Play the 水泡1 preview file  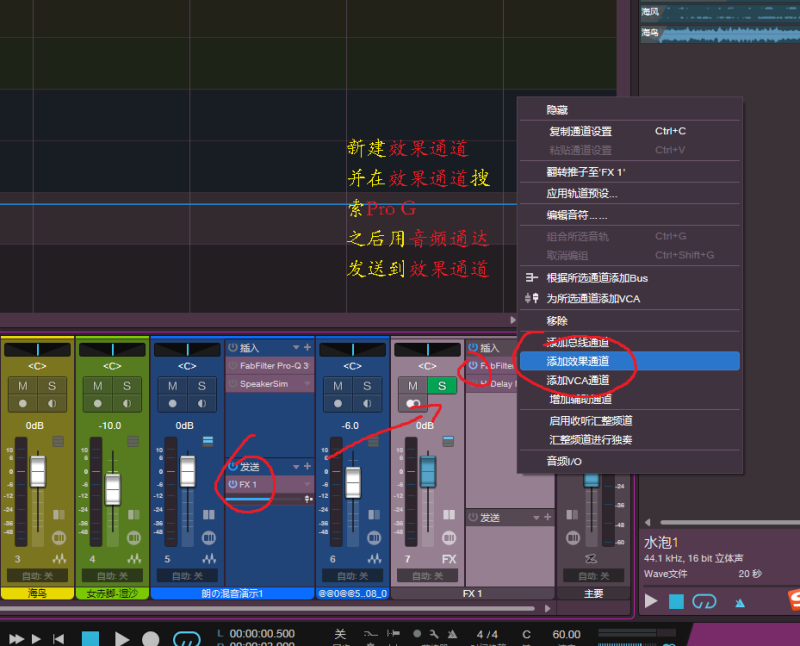coord(651,601)
